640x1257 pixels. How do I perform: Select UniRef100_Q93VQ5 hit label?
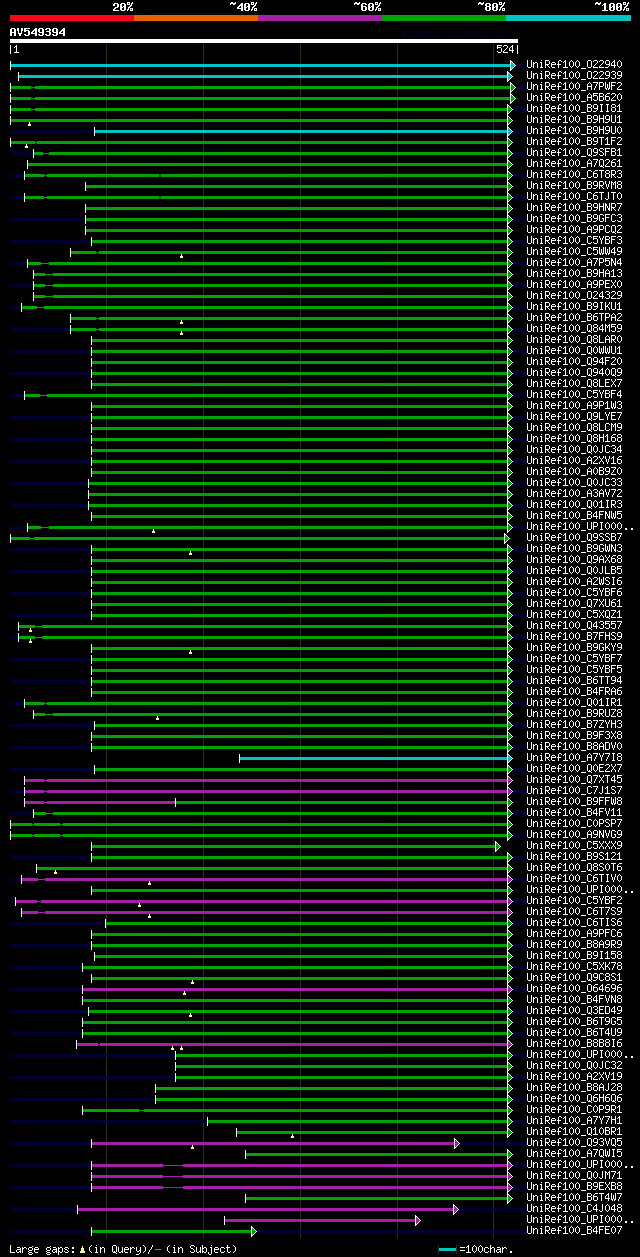click(x=574, y=1143)
